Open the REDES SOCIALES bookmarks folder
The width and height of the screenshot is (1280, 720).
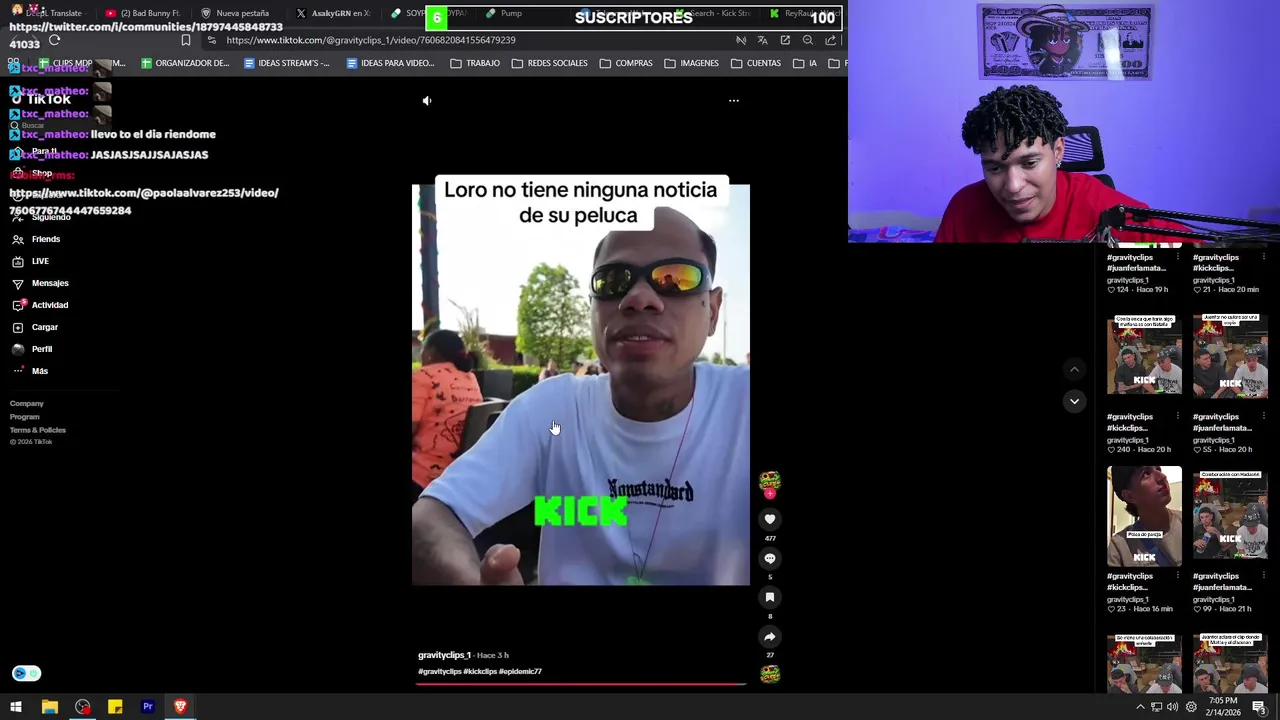[x=549, y=63]
